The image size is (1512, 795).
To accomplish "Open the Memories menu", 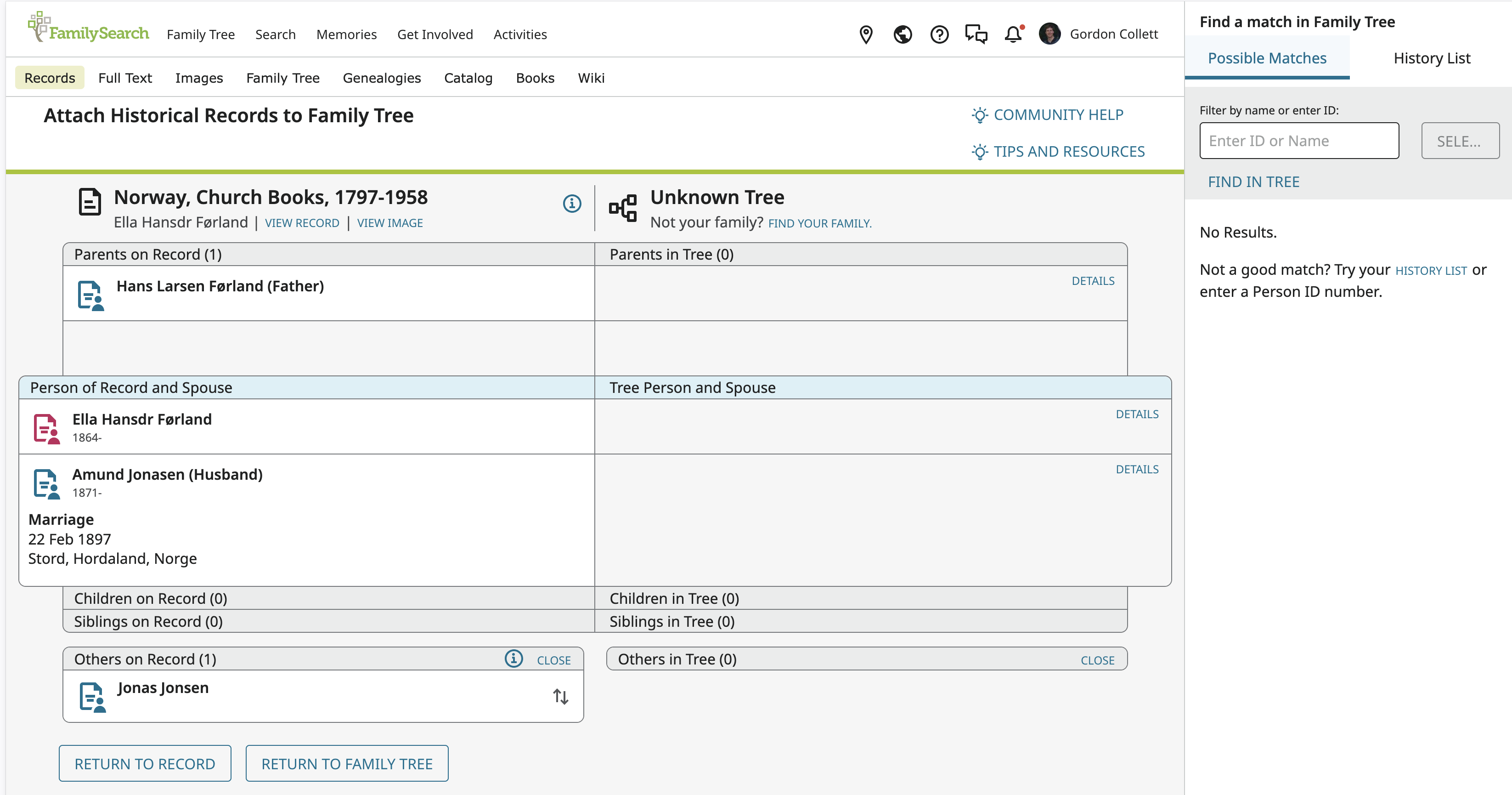I will pos(346,34).
